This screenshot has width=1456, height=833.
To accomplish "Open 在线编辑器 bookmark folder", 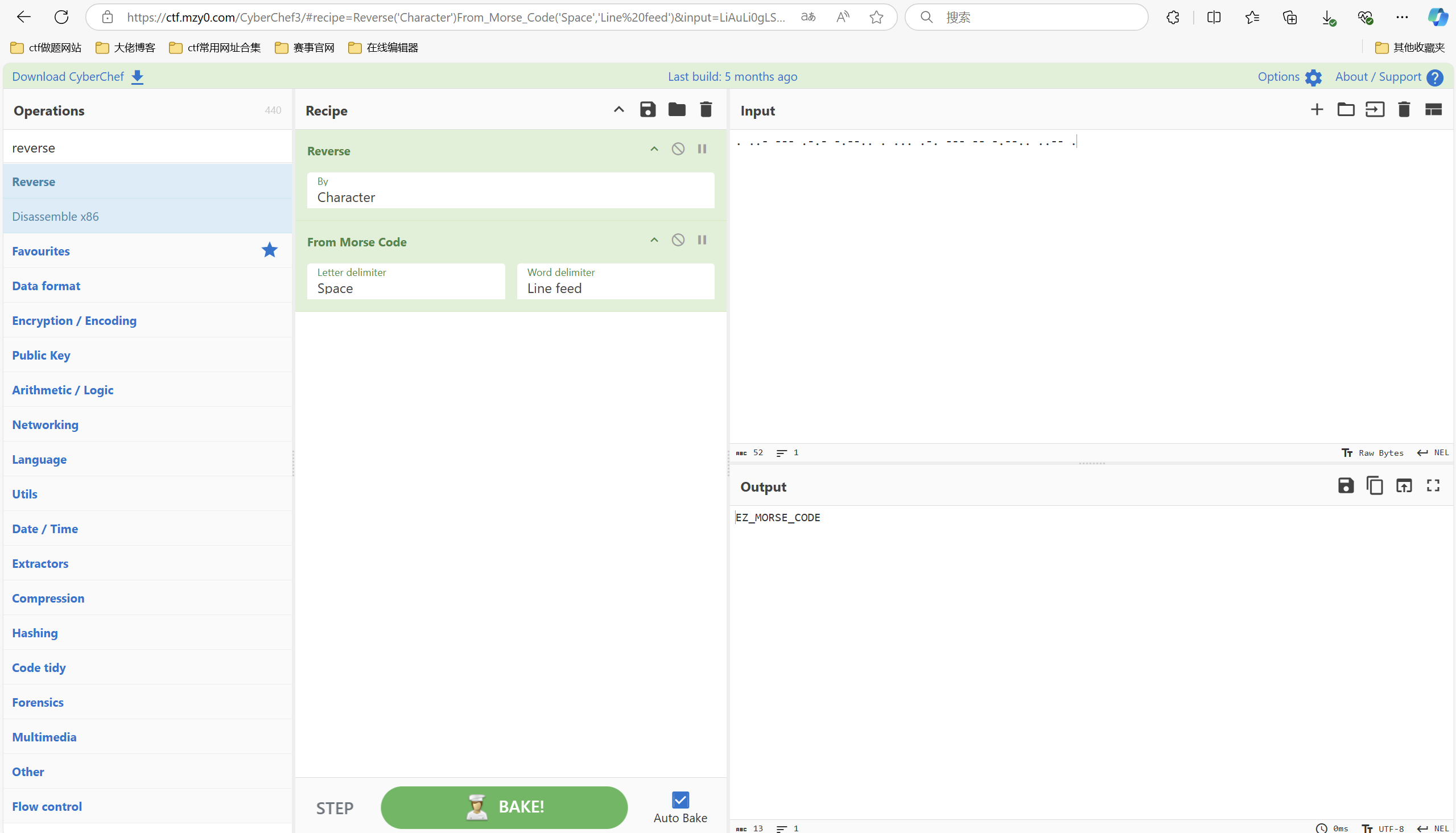I will pos(383,47).
